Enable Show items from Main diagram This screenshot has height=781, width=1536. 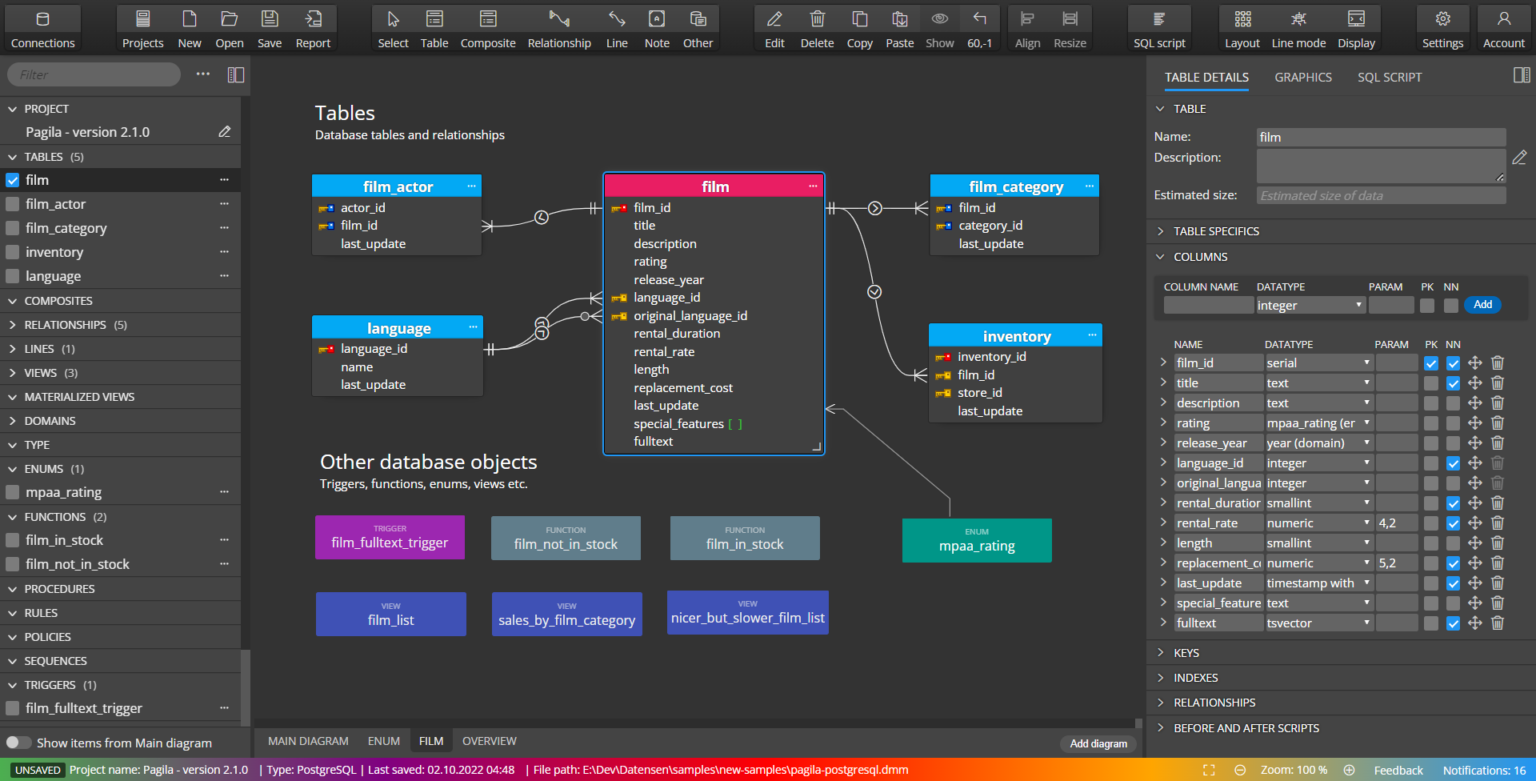pos(18,743)
